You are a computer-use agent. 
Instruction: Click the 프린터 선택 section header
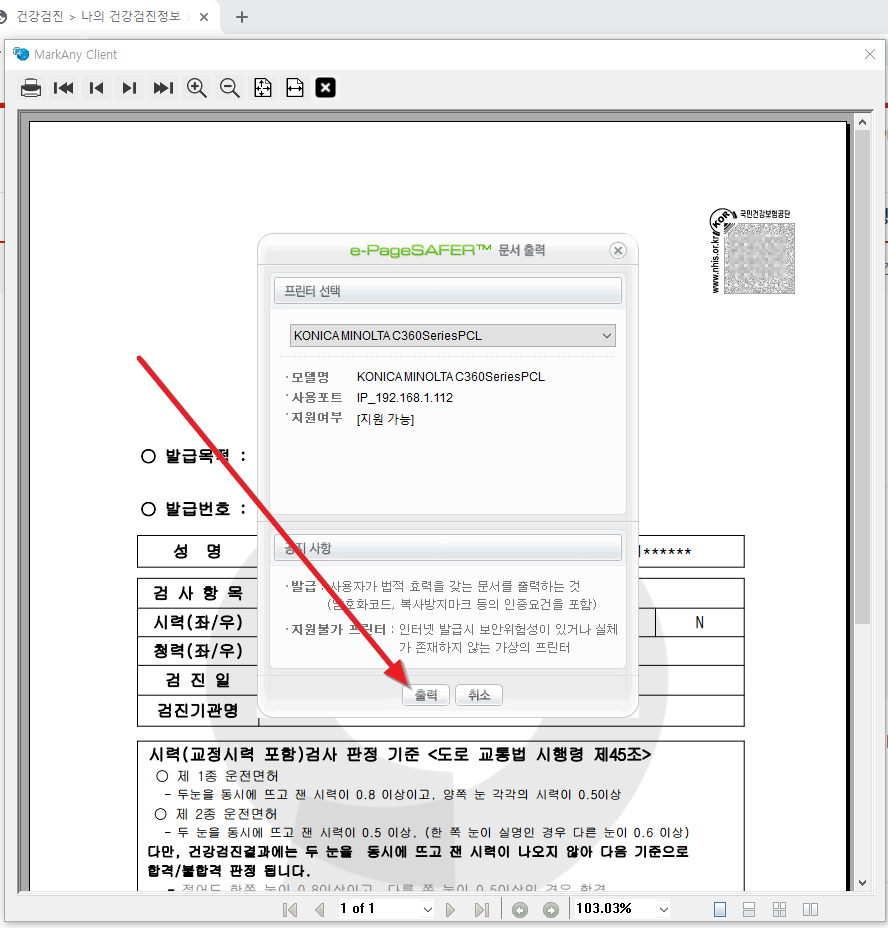(x=448, y=291)
